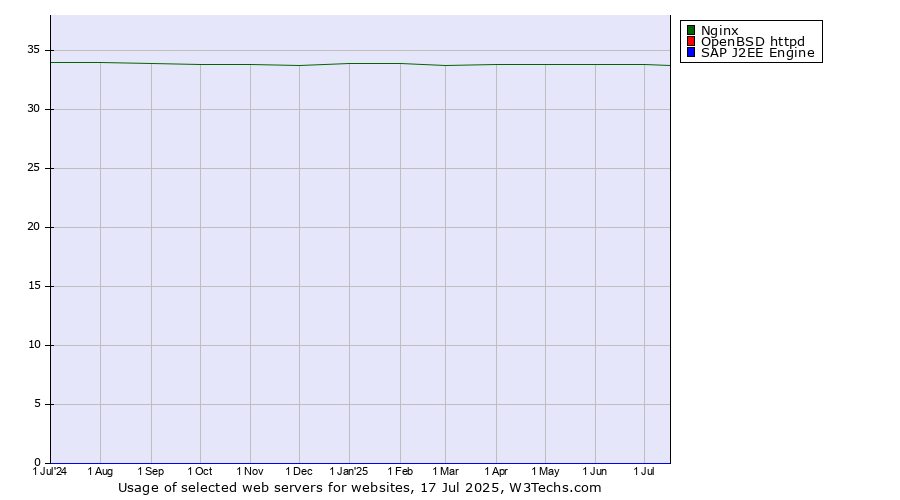Image resolution: width=900 pixels, height=500 pixels.
Task: Click the 1 Jan'25 x-axis label
Action: [348, 471]
